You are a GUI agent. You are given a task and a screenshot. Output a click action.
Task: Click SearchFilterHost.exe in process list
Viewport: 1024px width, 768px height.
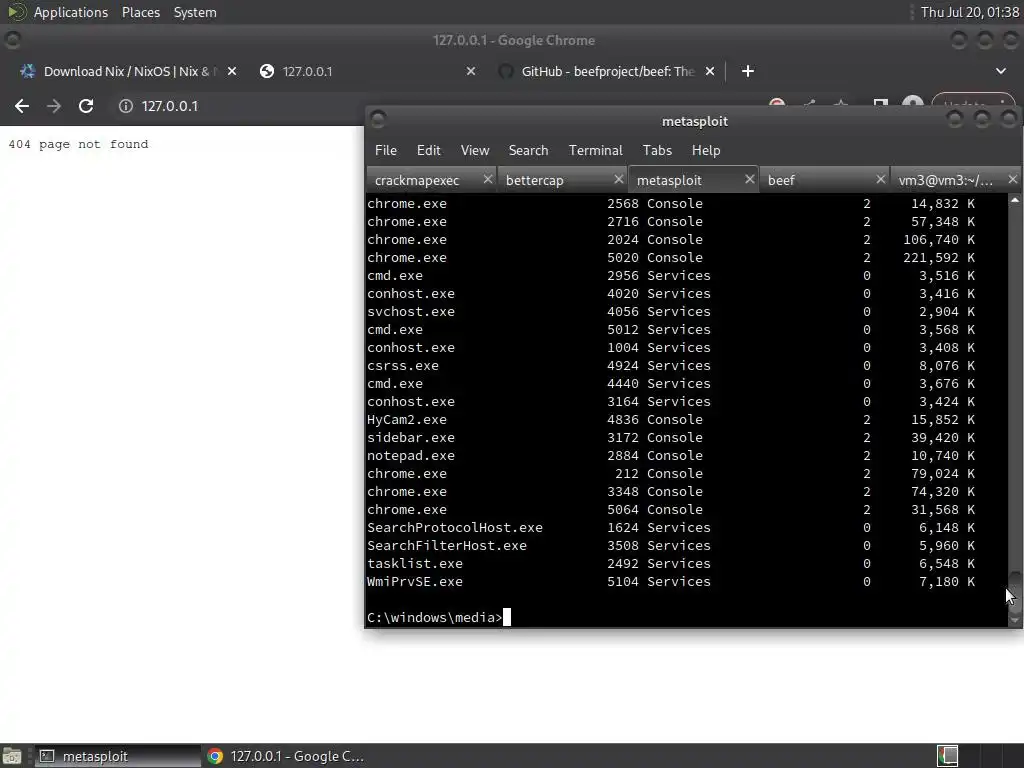pyautogui.click(x=447, y=545)
